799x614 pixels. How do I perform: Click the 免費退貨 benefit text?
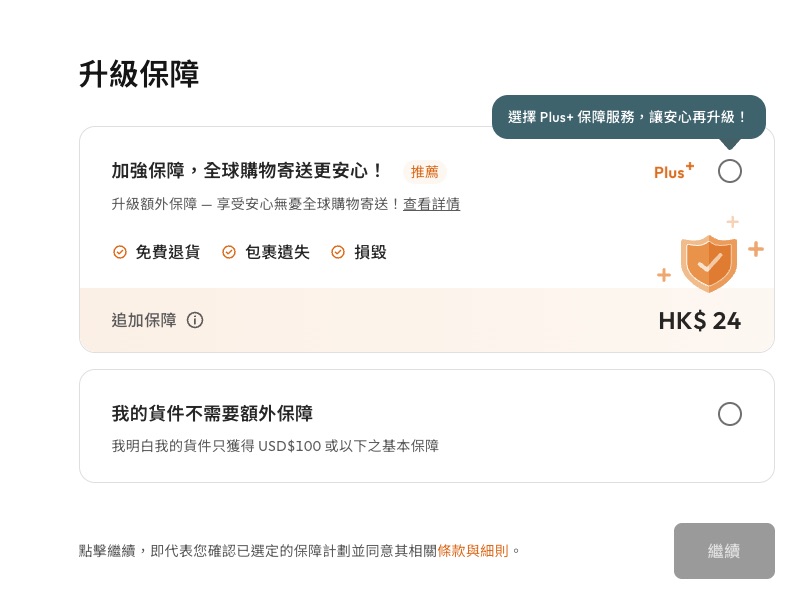(168, 252)
